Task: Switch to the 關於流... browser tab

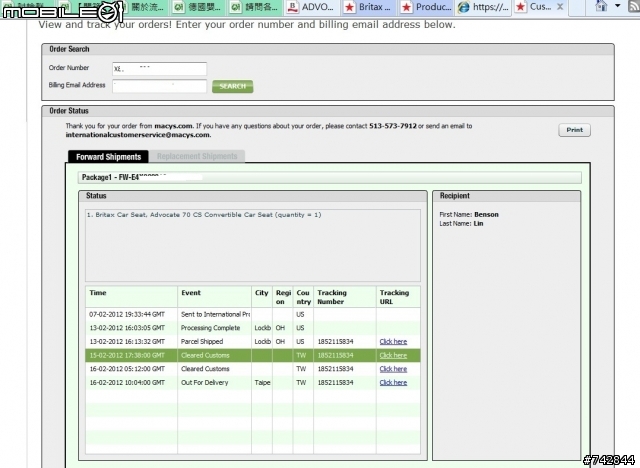Action: pyautogui.click(x=142, y=7)
